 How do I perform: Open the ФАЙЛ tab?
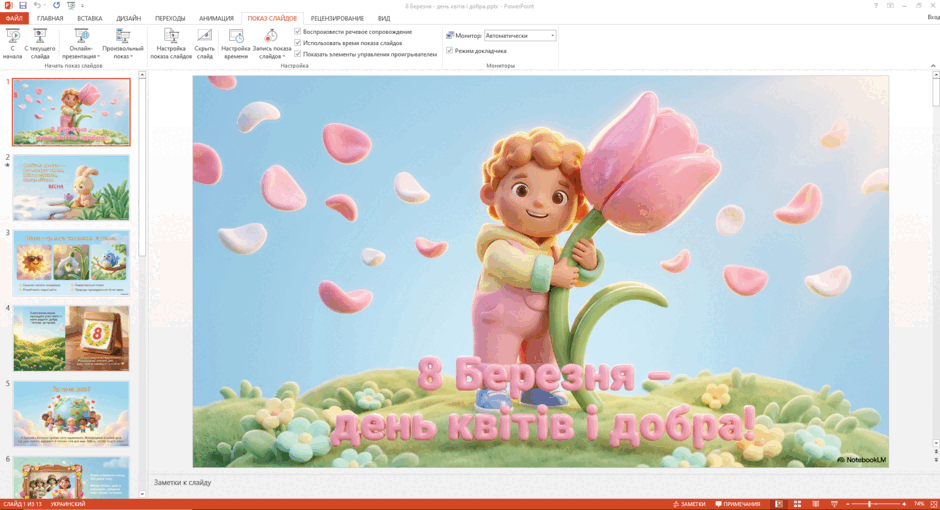coord(14,19)
